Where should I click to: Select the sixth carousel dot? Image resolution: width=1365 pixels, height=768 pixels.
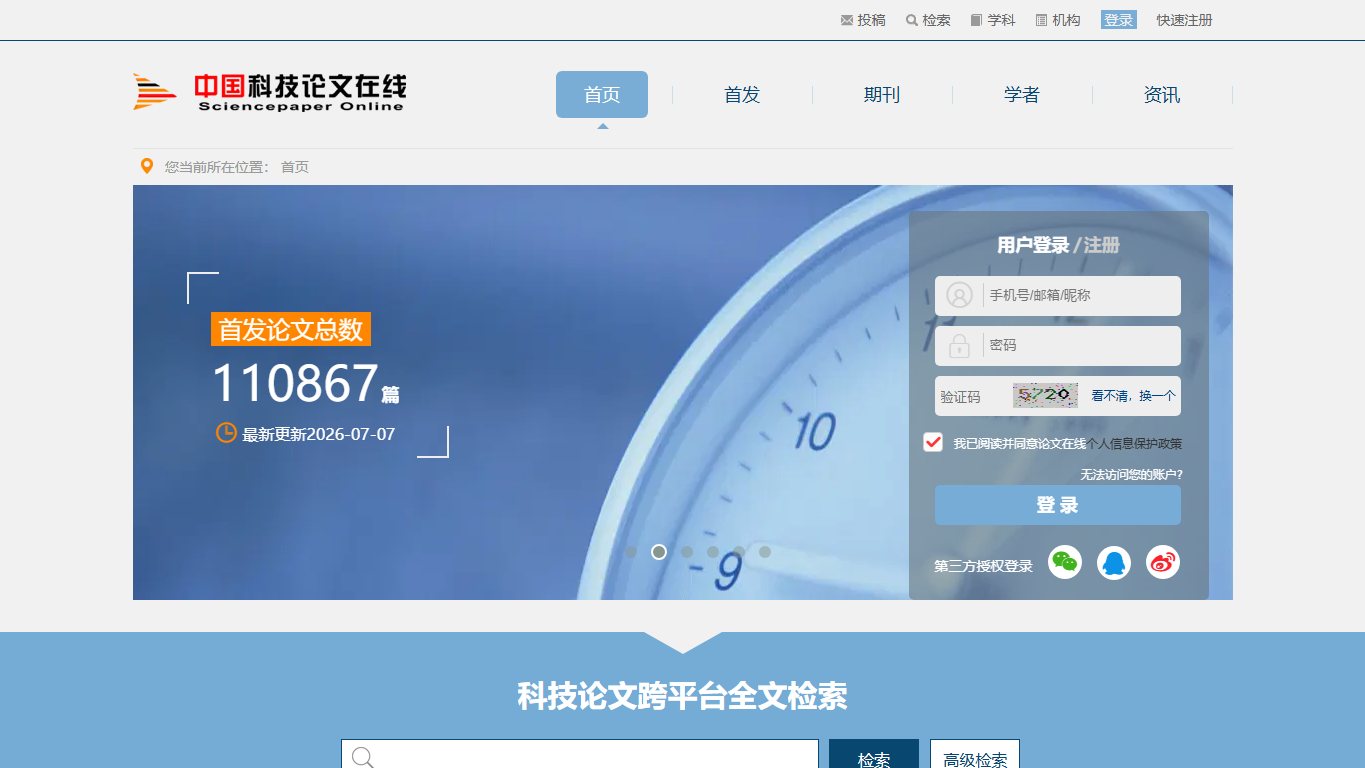pos(765,552)
